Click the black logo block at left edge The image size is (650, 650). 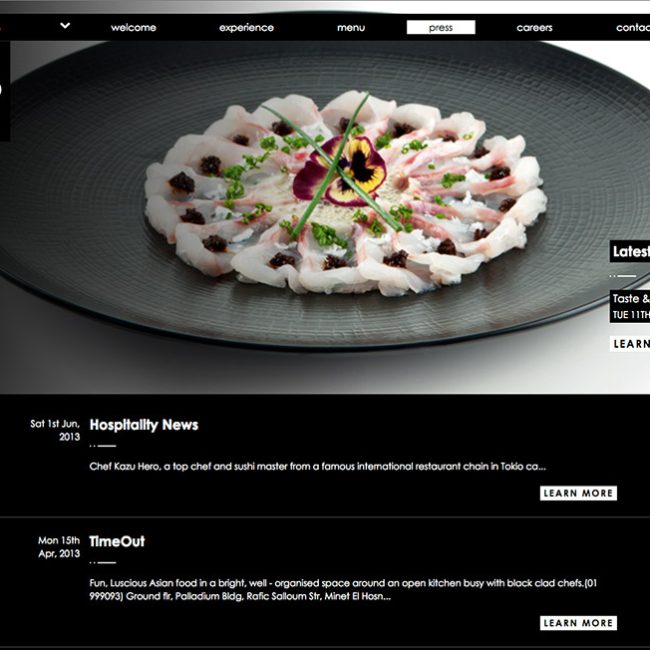tap(5, 91)
